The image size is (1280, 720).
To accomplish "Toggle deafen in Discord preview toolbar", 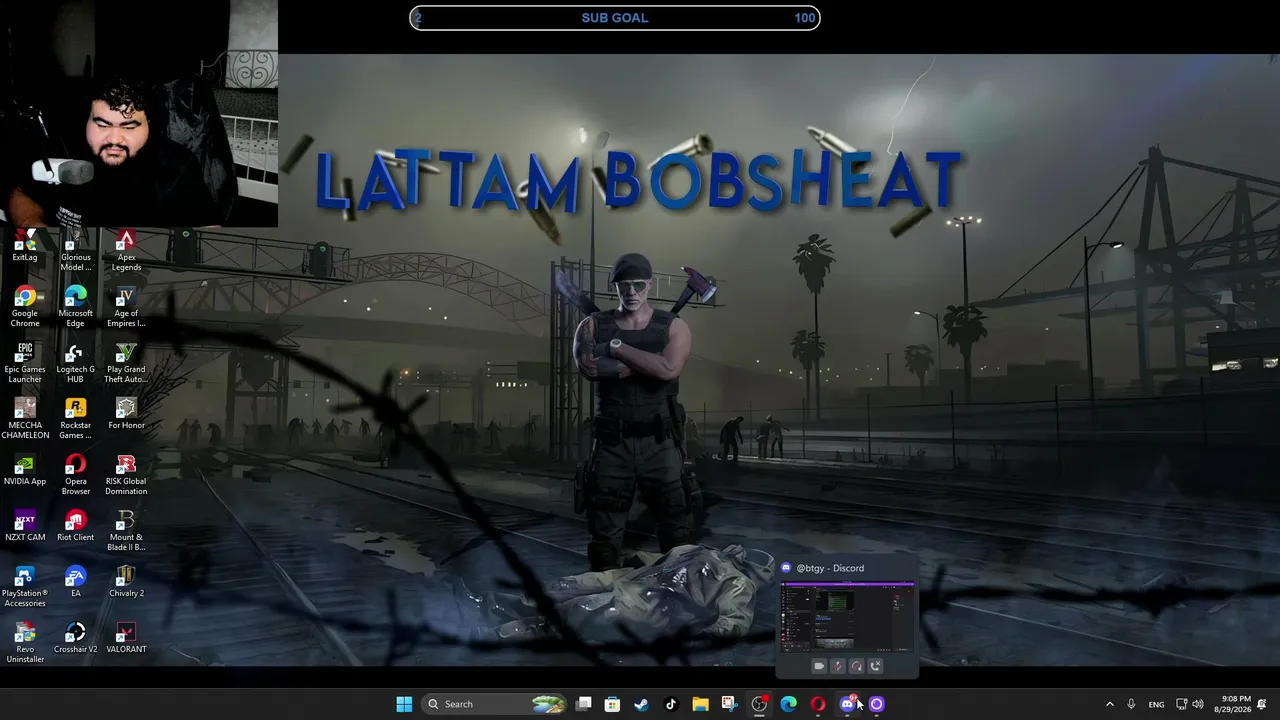I will coord(857,666).
